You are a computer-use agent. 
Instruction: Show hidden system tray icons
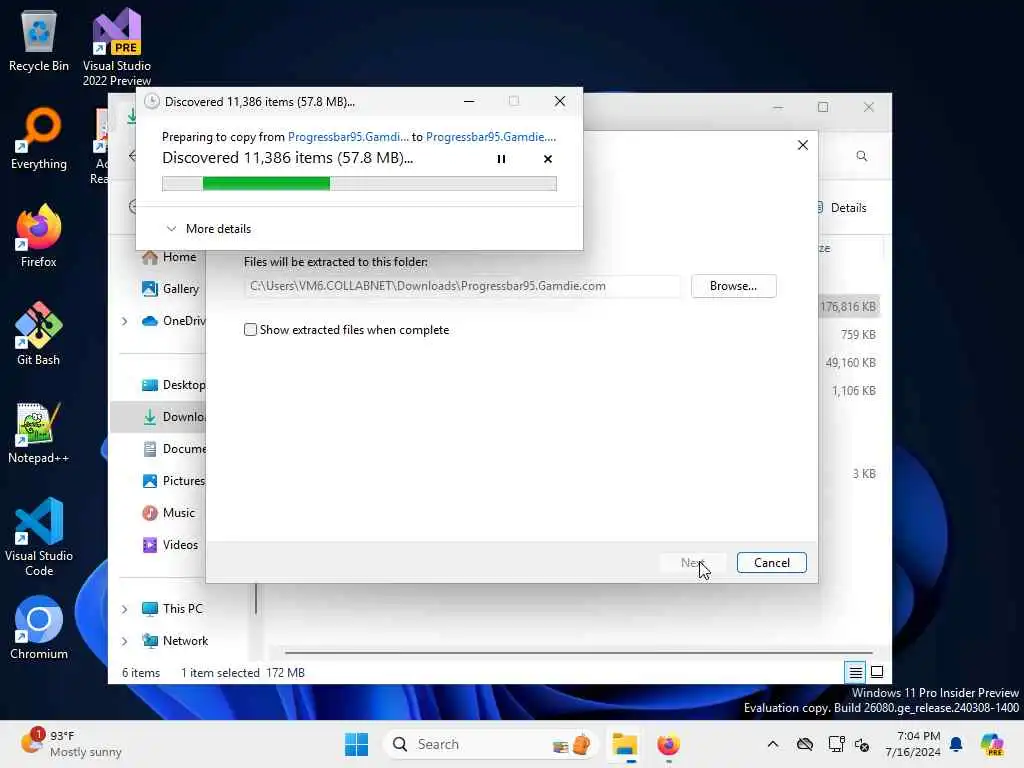pyautogui.click(x=773, y=744)
